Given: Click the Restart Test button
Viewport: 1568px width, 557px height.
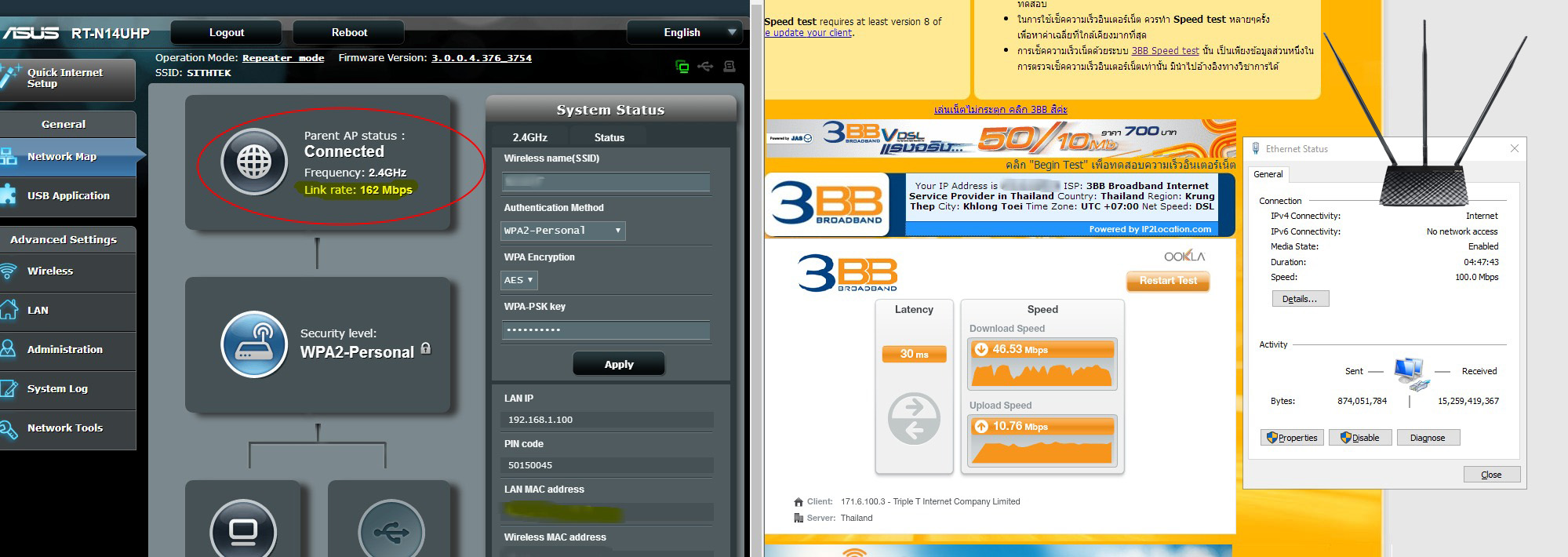Looking at the screenshot, I should (1168, 281).
